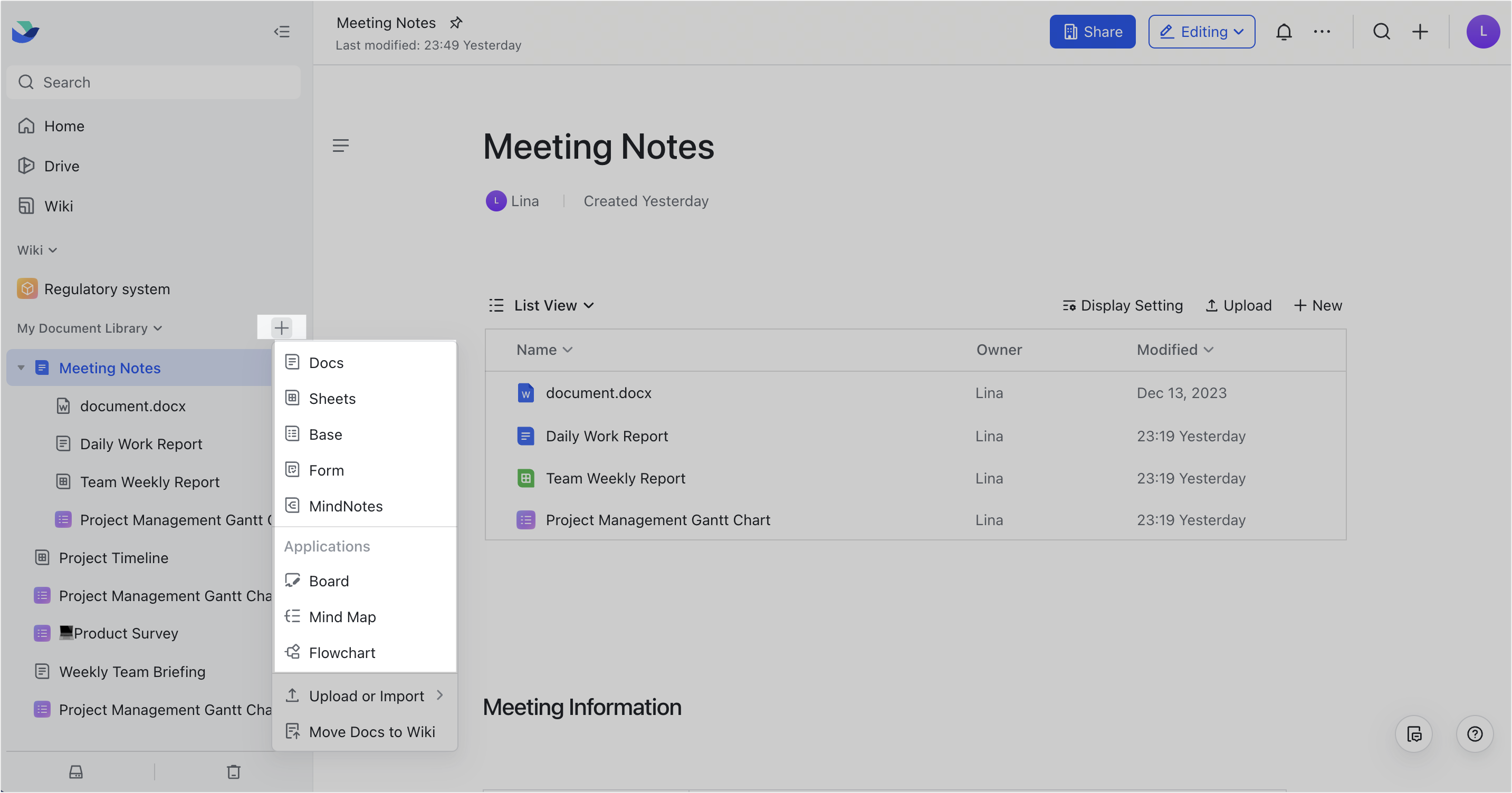Image resolution: width=1512 pixels, height=793 pixels.
Task: Click the Share button
Action: (1093, 32)
